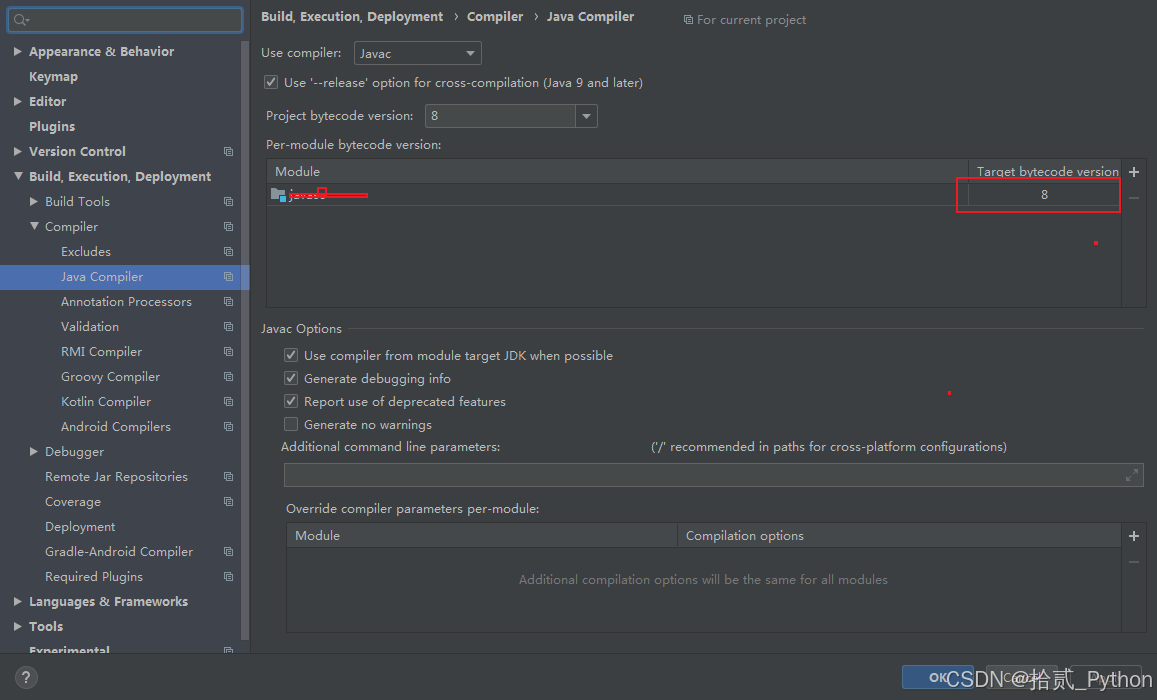Click the For current project copy icon
Image resolution: width=1157 pixels, height=700 pixels.
click(688, 20)
